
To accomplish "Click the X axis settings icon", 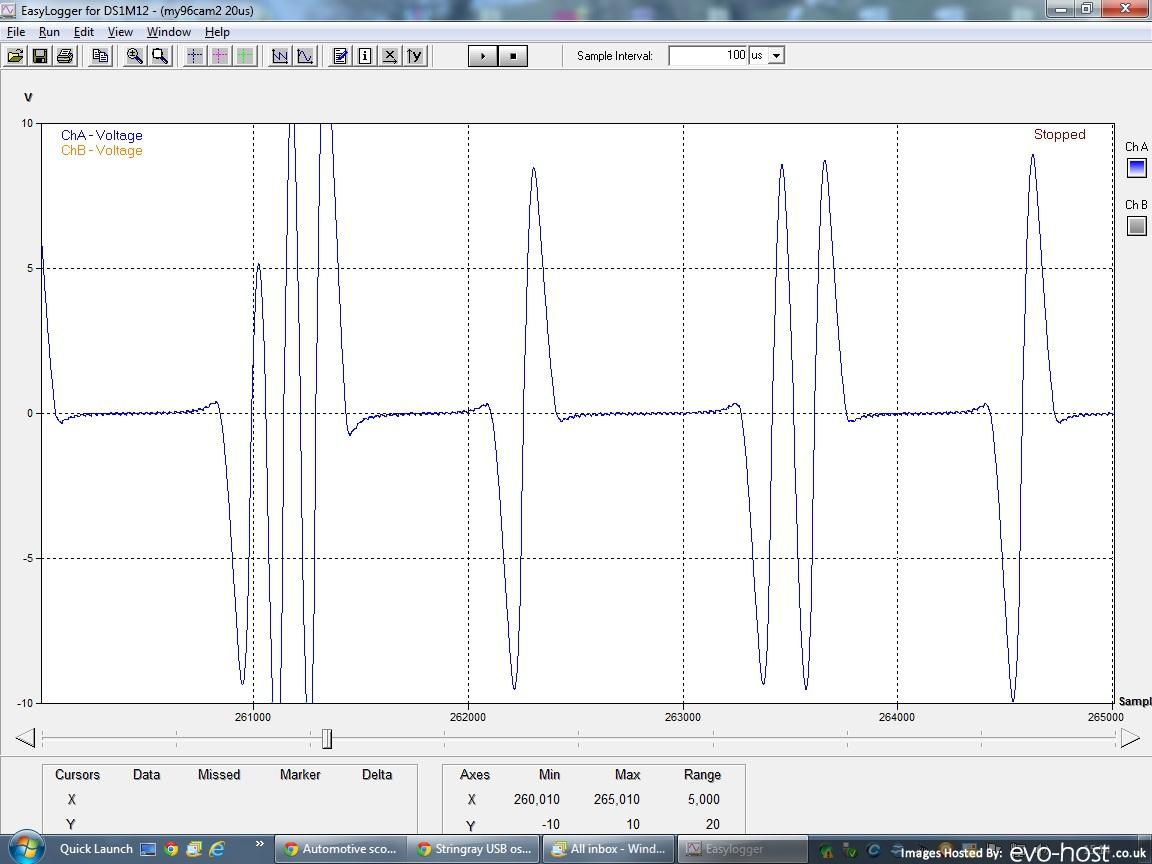I will (390, 56).
